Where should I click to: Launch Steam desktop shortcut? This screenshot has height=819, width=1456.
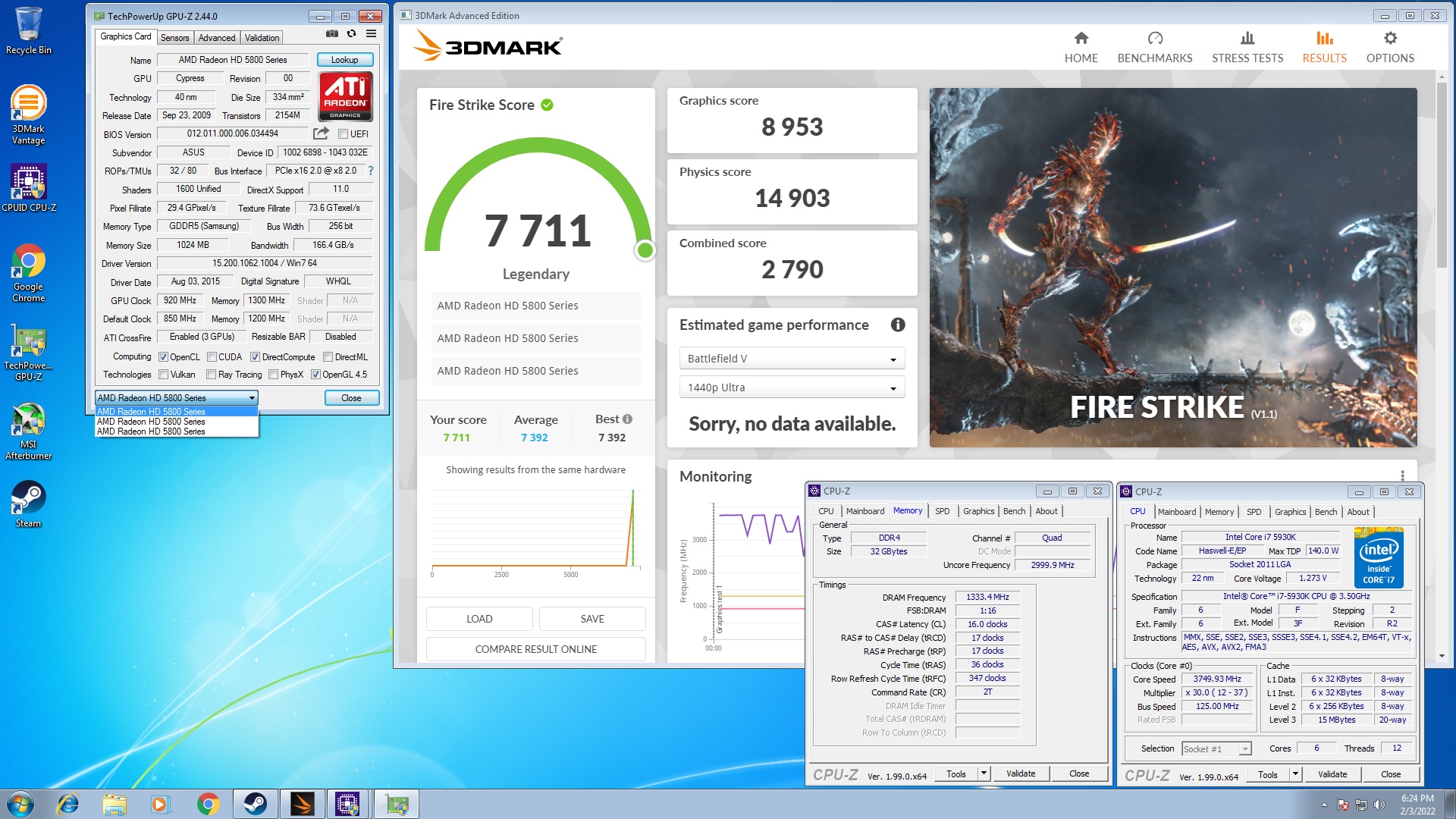pos(28,504)
